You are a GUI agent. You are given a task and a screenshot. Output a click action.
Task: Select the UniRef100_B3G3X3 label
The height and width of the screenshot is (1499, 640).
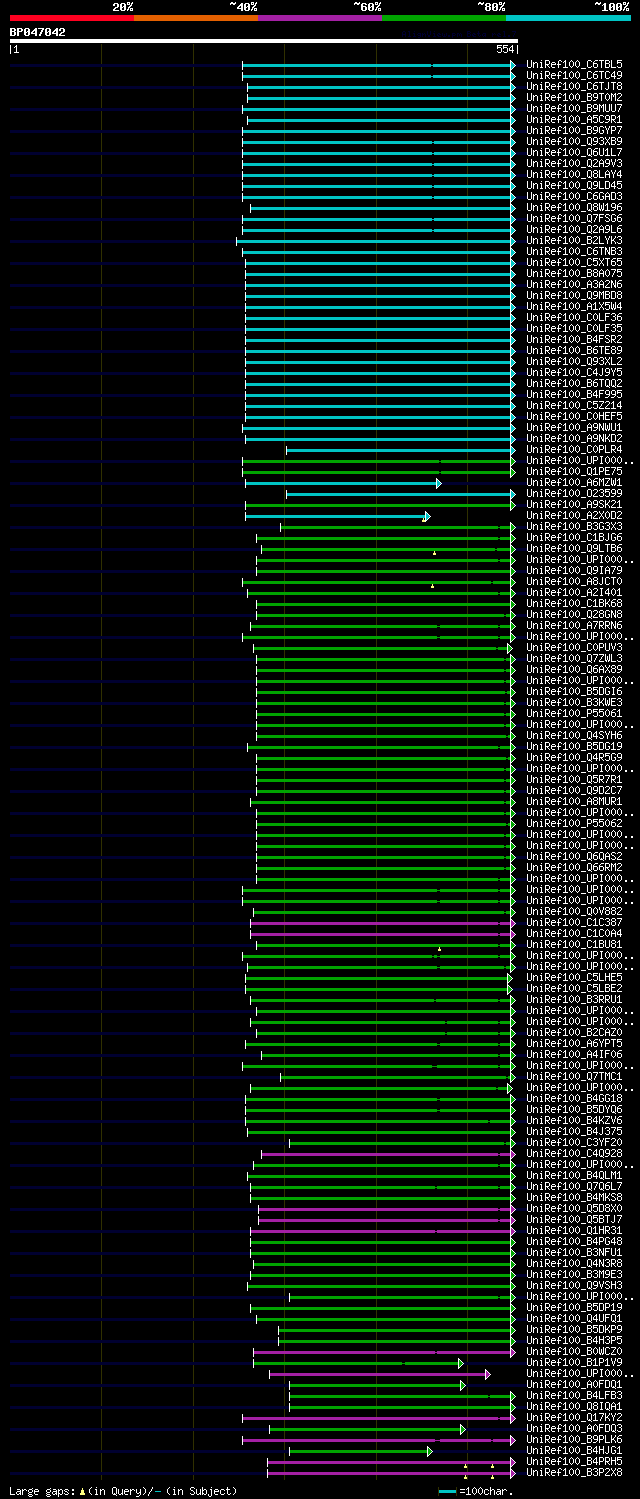pyautogui.click(x=574, y=526)
